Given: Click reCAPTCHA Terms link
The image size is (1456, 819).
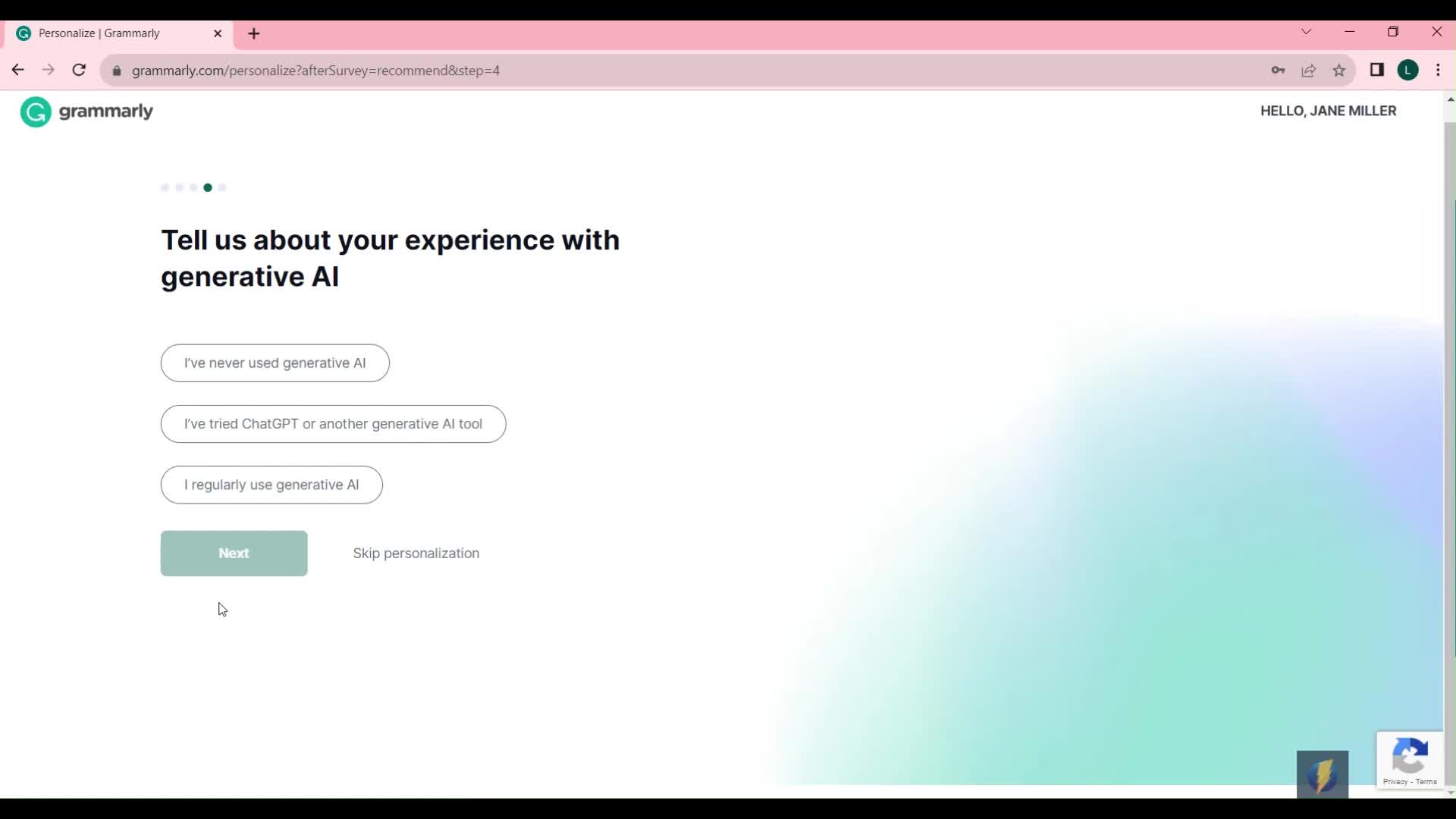Looking at the screenshot, I should pyautogui.click(x=1426, y=782).
